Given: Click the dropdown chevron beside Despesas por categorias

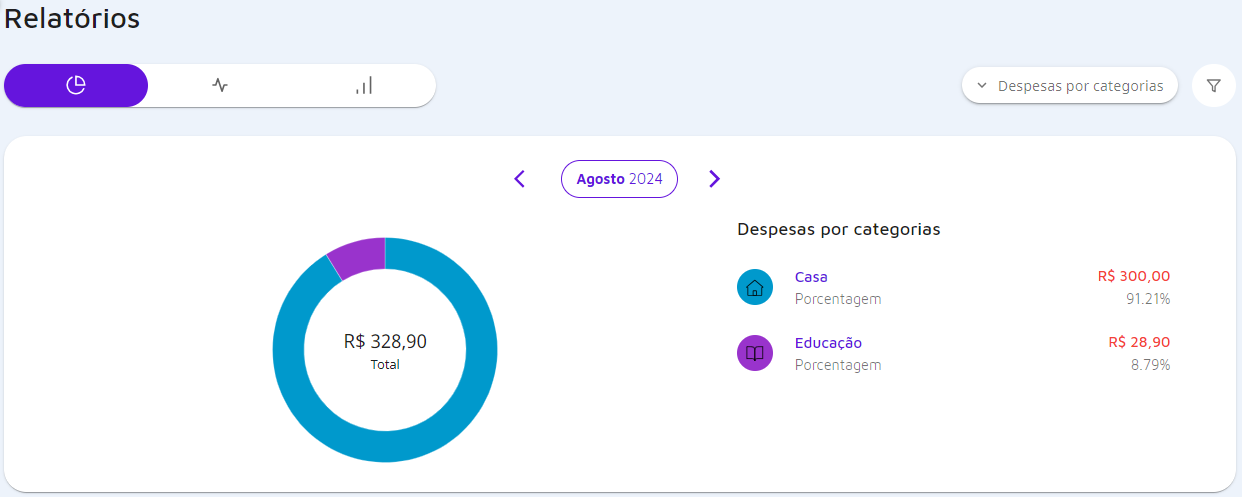Looking at the screenshot, I should 982,86.
